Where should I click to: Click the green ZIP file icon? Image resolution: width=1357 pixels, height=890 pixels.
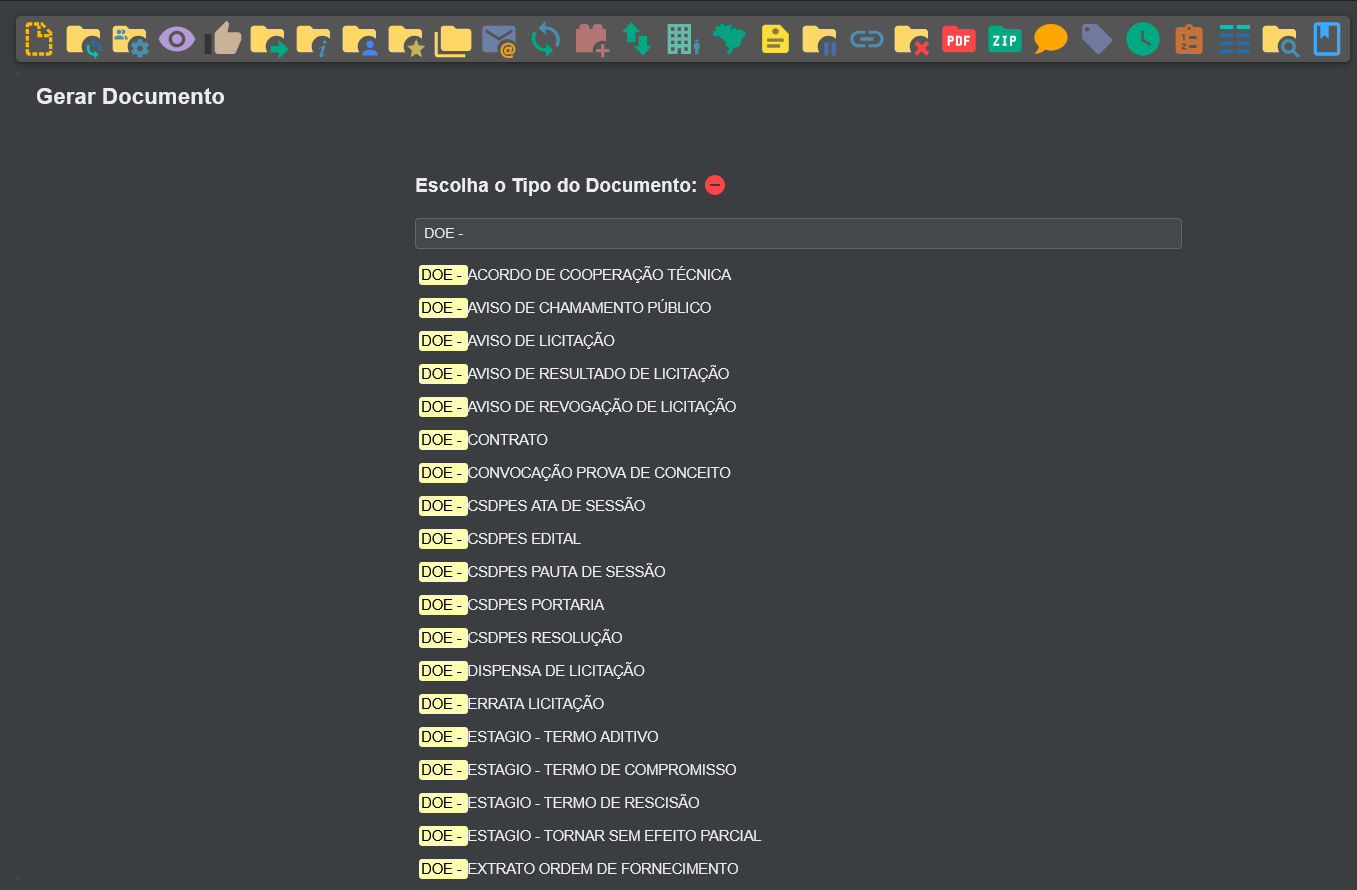click(x=1005, y=40)
